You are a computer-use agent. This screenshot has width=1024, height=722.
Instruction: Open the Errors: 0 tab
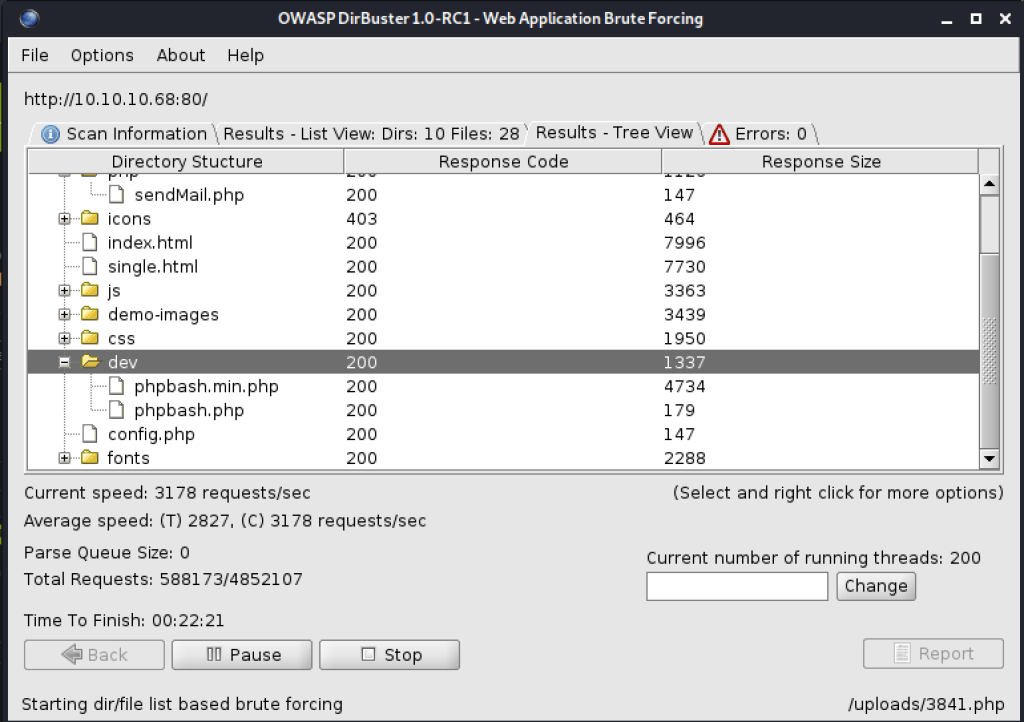760,134
